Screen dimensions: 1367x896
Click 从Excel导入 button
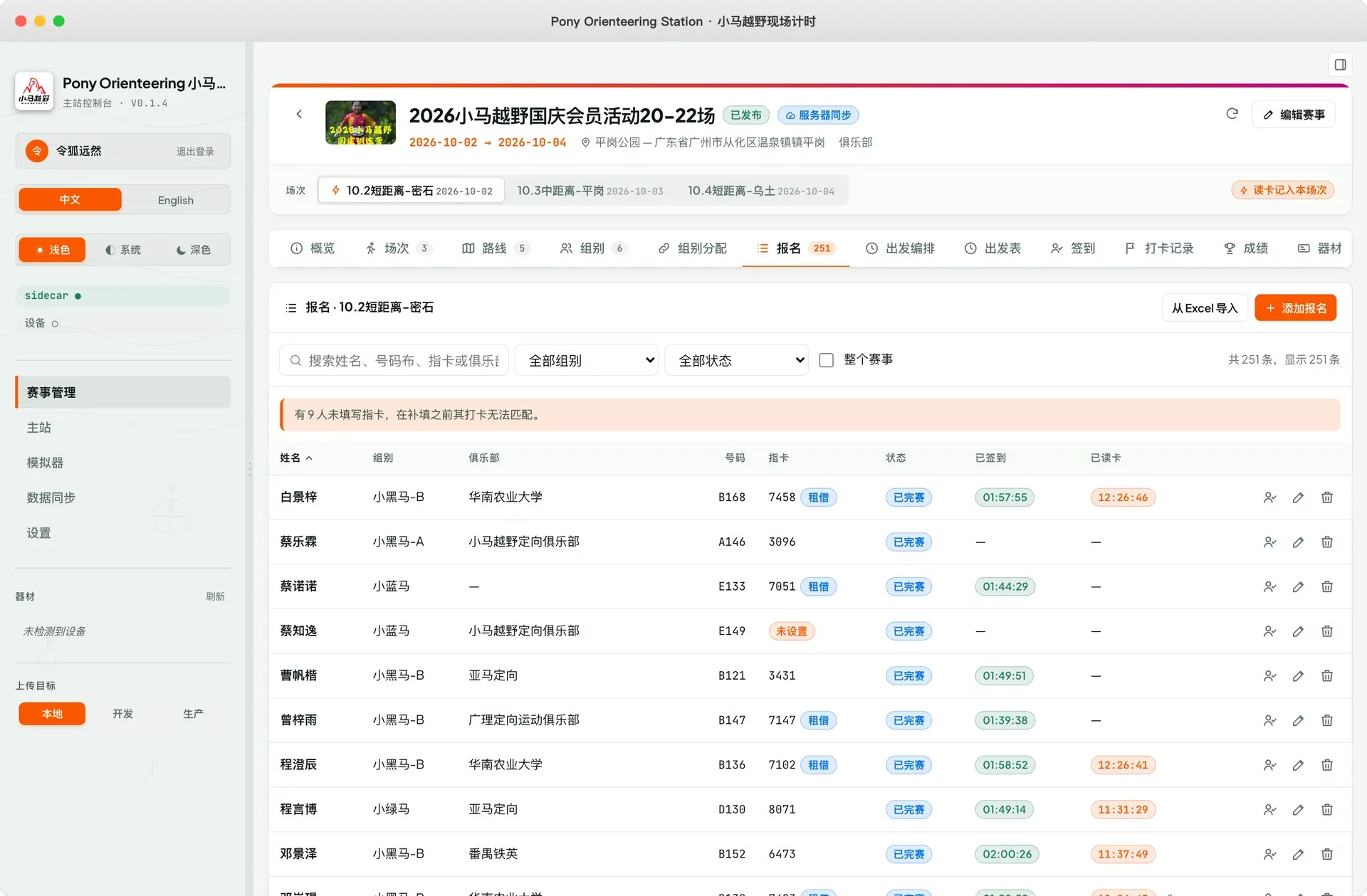[x=1205, y=308]
